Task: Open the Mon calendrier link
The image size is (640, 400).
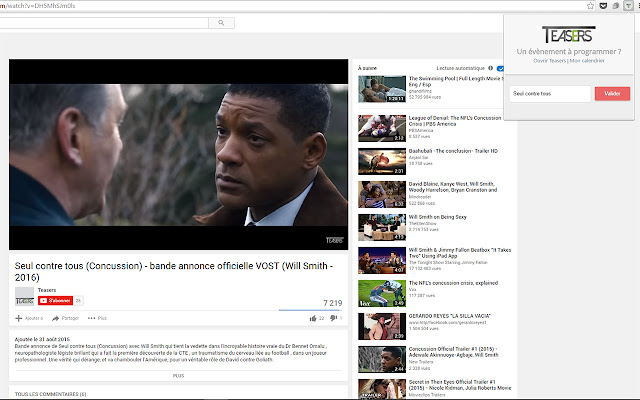Action: point(590,61)
